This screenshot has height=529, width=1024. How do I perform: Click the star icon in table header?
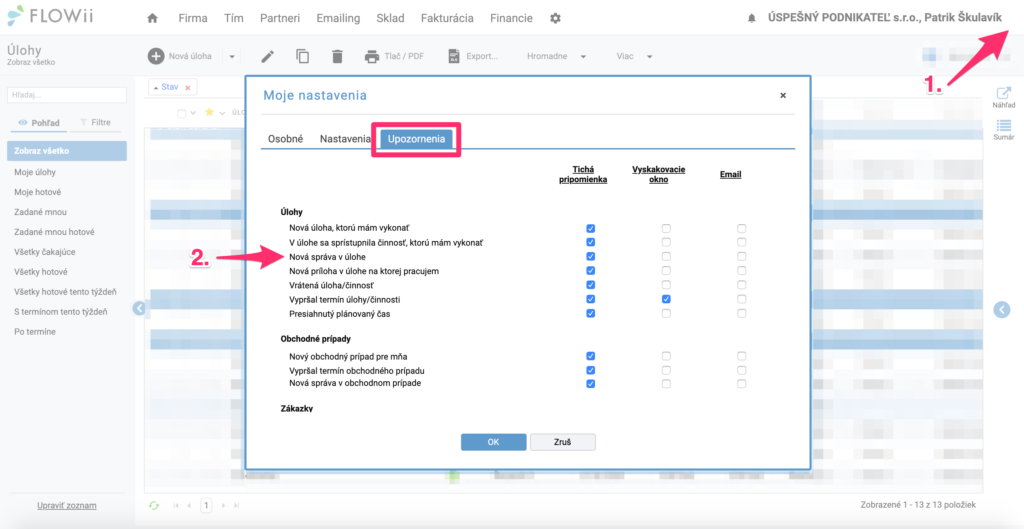210,112
